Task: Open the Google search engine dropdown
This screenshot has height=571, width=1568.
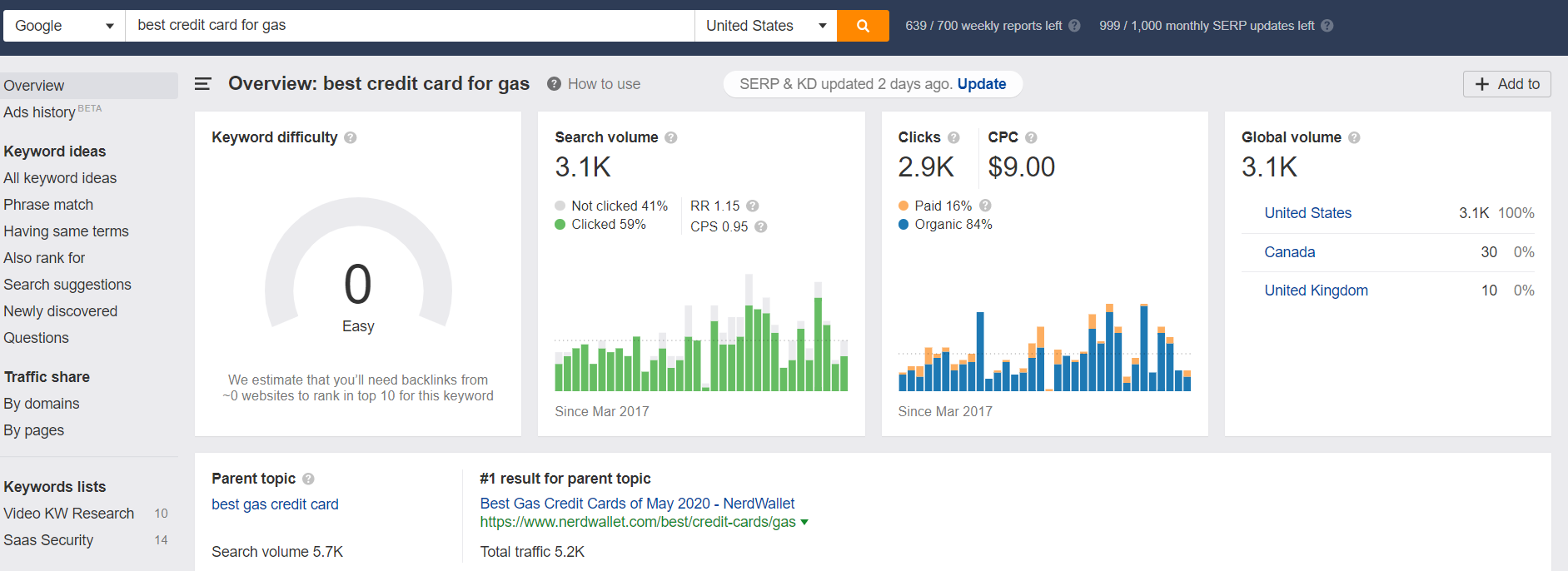Action: (x=64, y=26)
